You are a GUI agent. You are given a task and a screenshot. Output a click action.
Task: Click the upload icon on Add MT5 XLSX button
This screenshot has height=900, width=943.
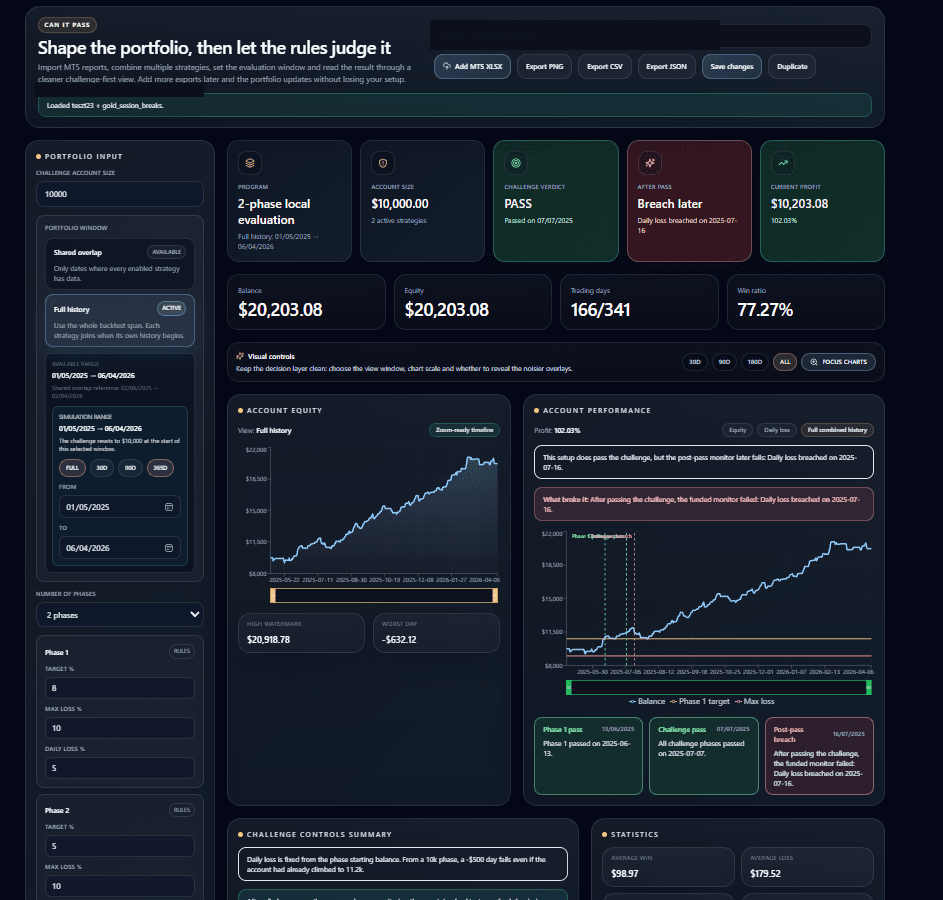pos(445,66)
